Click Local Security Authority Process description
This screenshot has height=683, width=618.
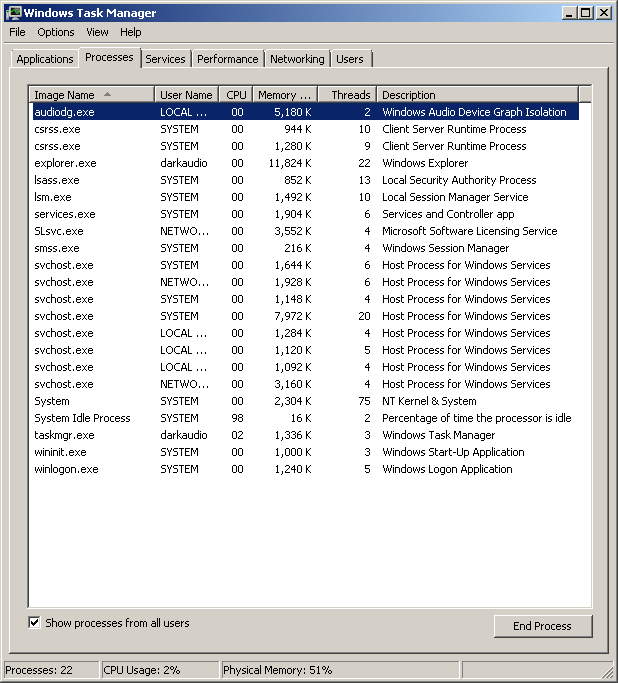pos(459,180)
